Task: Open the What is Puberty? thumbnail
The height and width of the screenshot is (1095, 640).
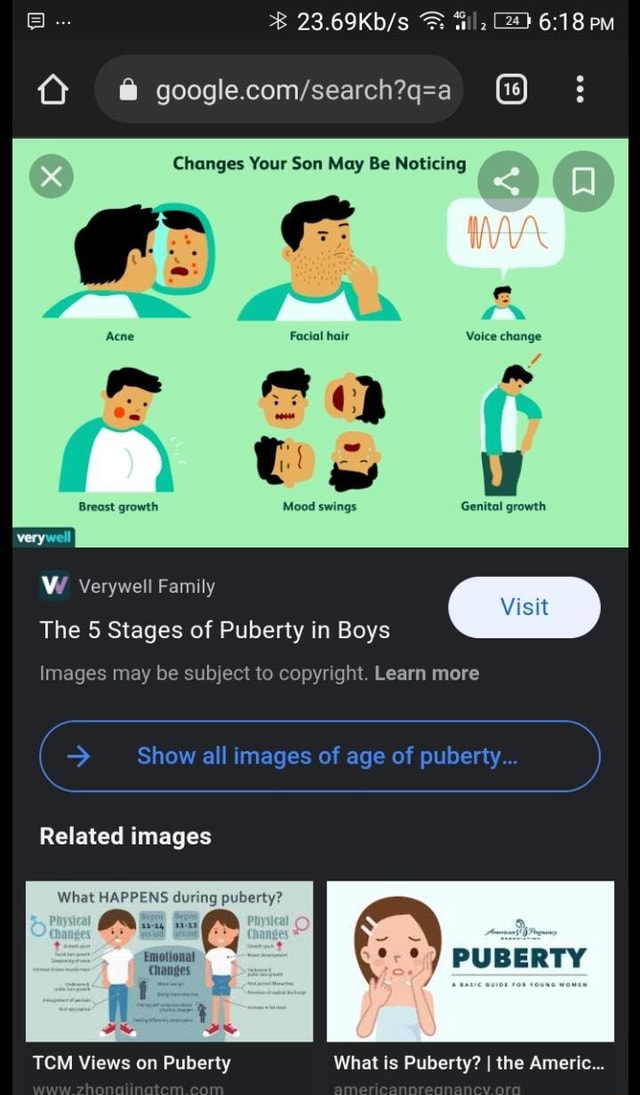Action: (470, 962)
